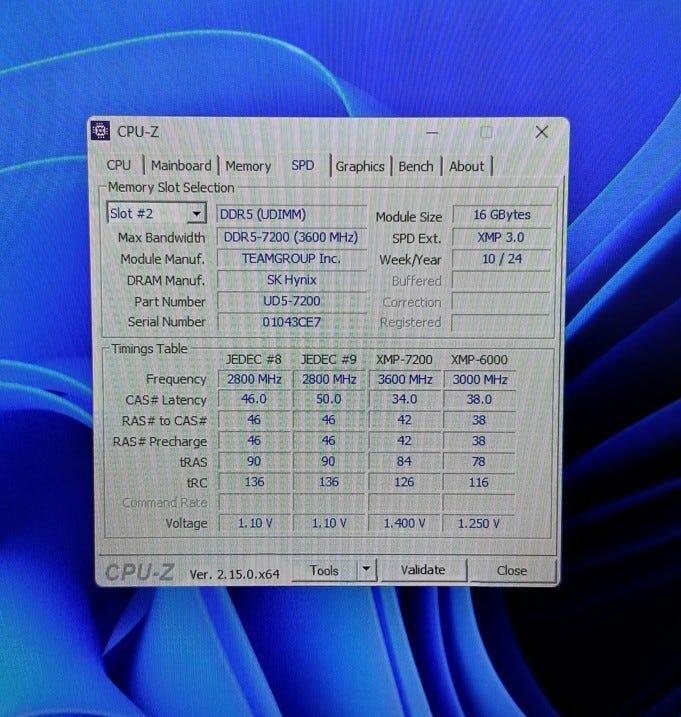Viewport: 681px width, 717px height.
Task: Click the tRC value 116
Action: [479, 482]
